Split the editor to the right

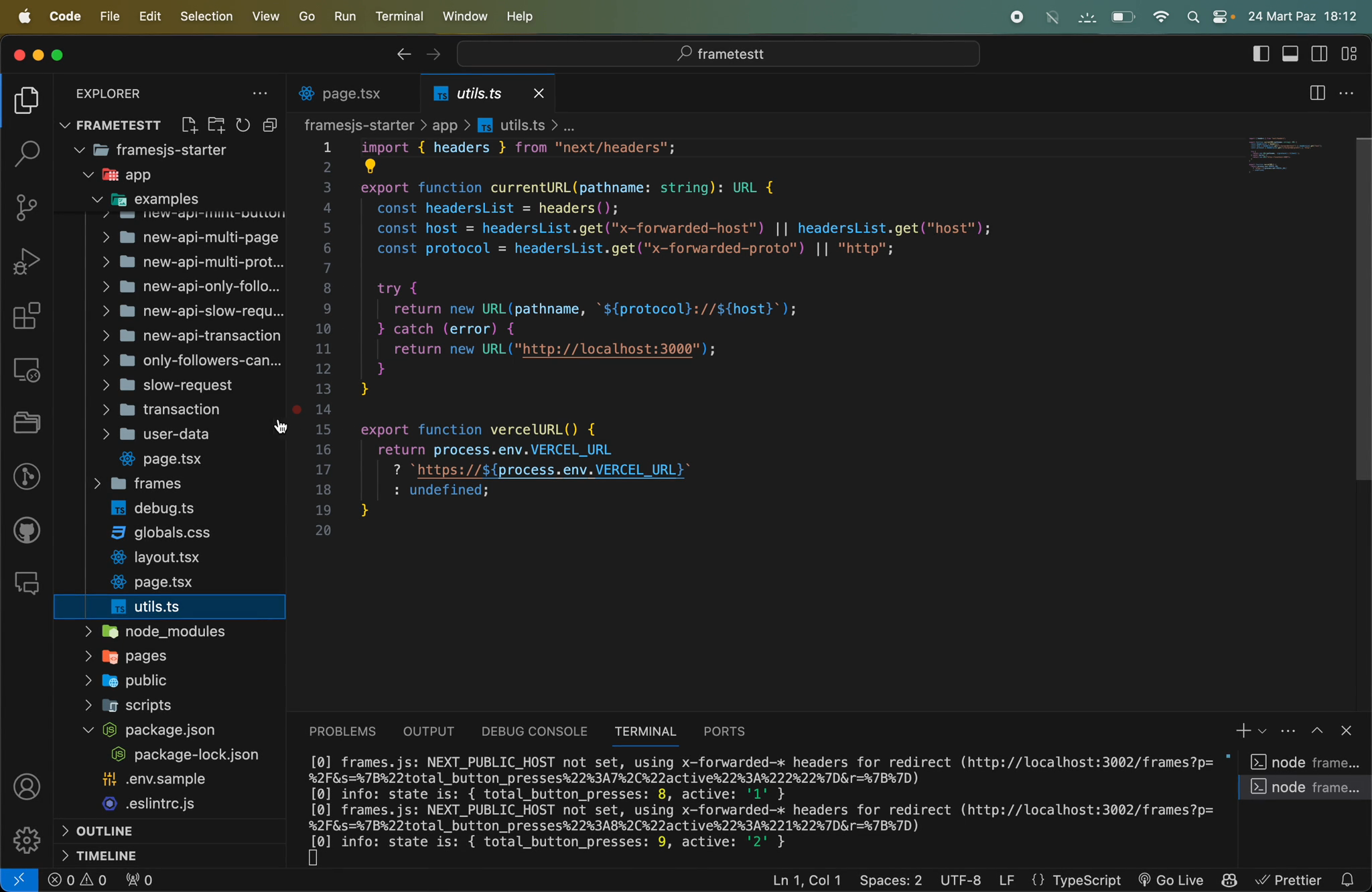(1317, 93)
